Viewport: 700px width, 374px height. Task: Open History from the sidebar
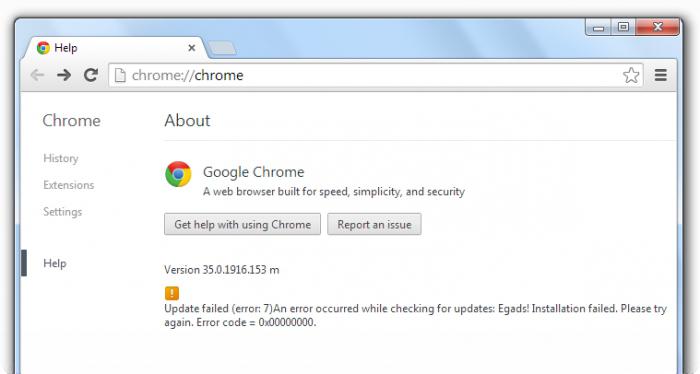click(61, 158)
